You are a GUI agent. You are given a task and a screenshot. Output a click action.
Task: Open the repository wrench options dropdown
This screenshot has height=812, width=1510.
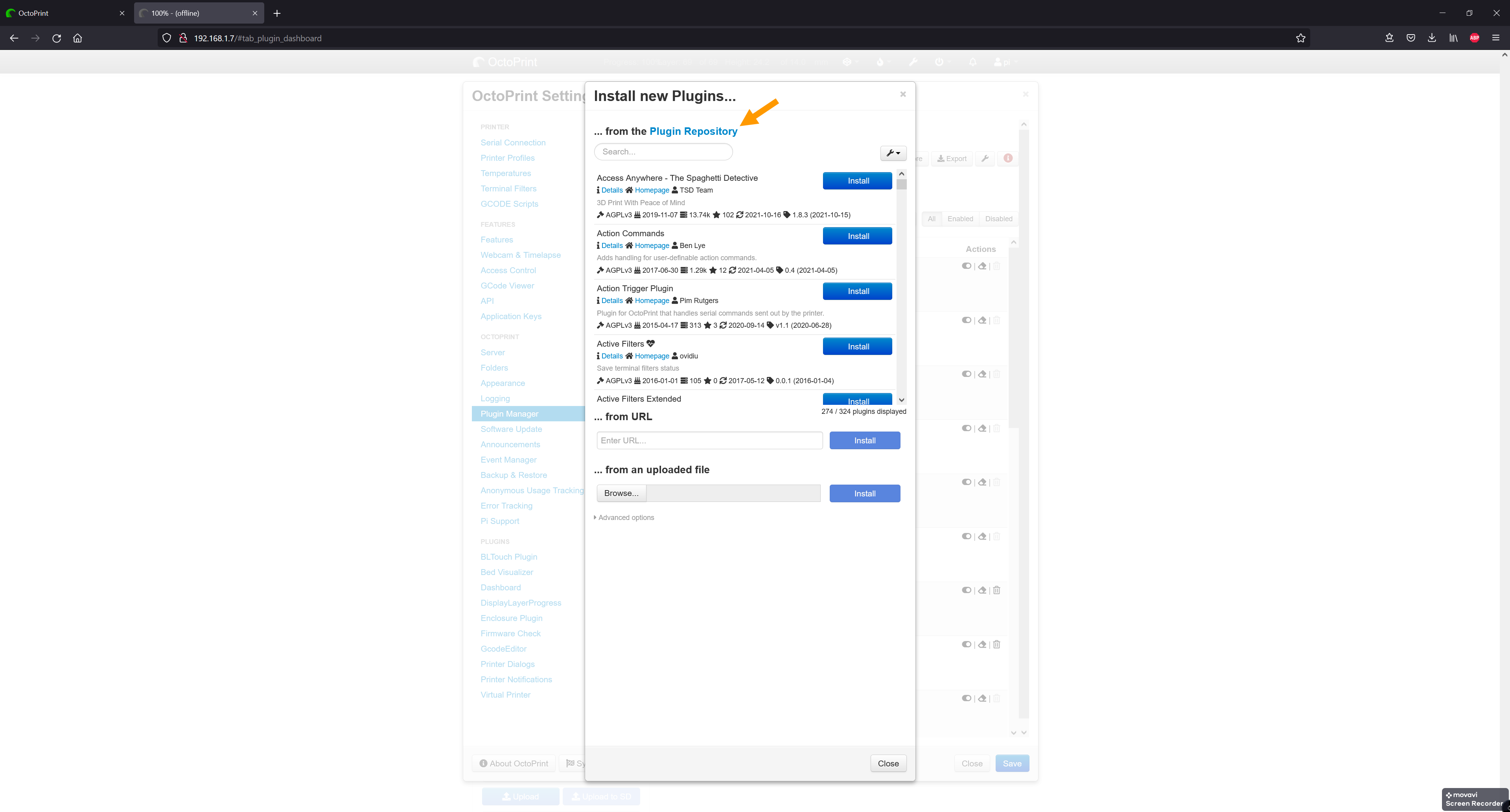(893, 153)
